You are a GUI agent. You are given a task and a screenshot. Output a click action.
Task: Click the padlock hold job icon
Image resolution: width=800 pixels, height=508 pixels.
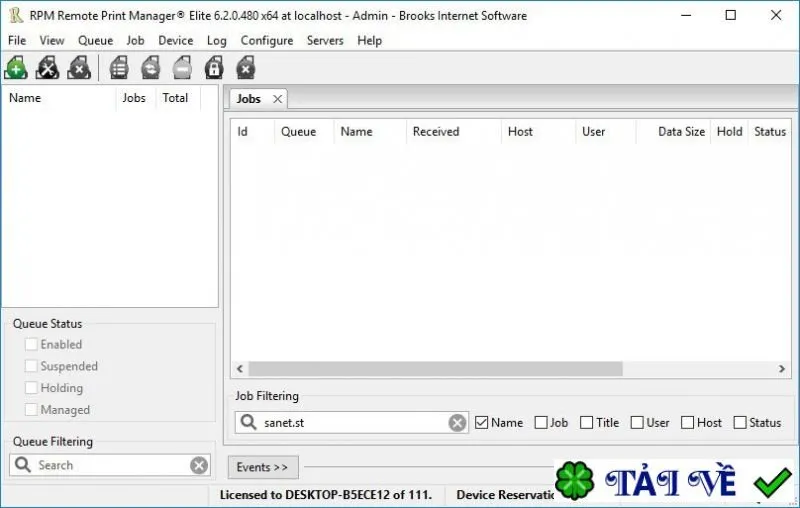tap(214, 68)
